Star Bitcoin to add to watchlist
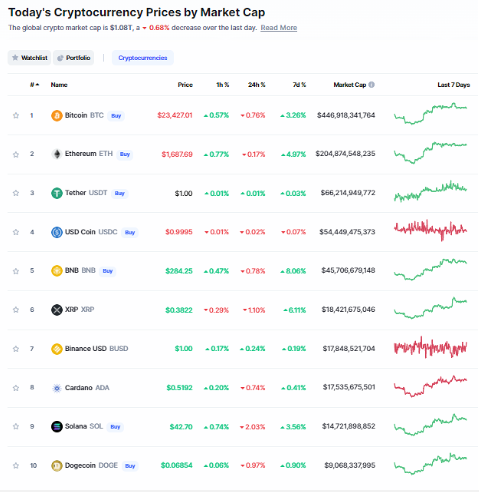Image resolution: width=480 pixels, height=492 pixels. coord(16,115)
